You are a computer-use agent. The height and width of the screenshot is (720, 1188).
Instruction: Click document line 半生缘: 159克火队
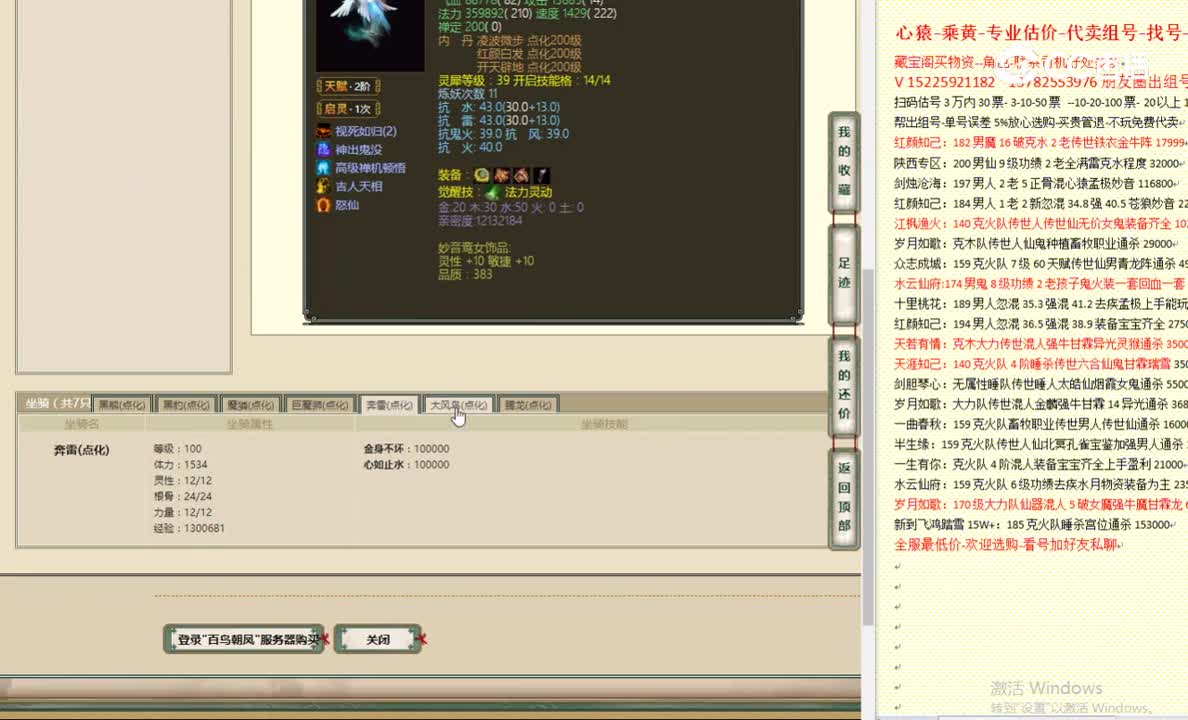pyautogui.click(x=1041, y=444)
